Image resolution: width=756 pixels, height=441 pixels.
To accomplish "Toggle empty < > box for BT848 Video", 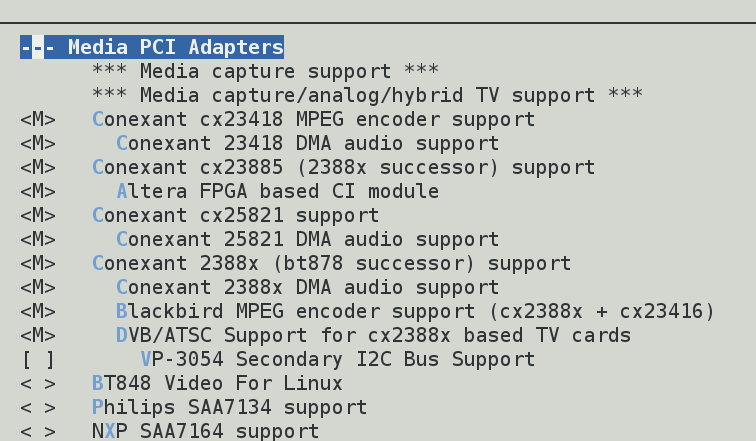I will click(x=38, y=384).
